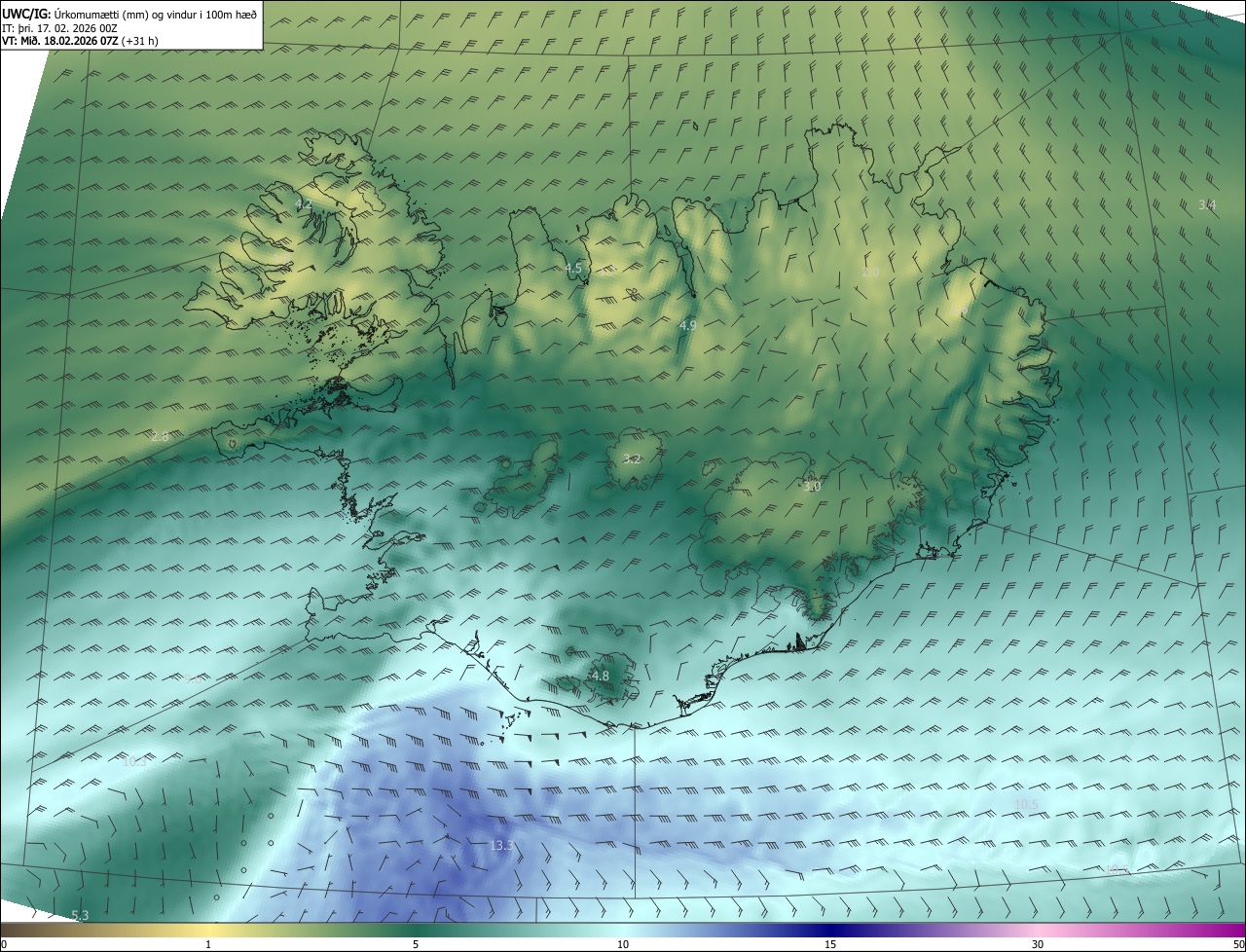This screenshot has height=952, width=1246.
Task: Click the "0" tick on the color scale
Action: (4, 944)
